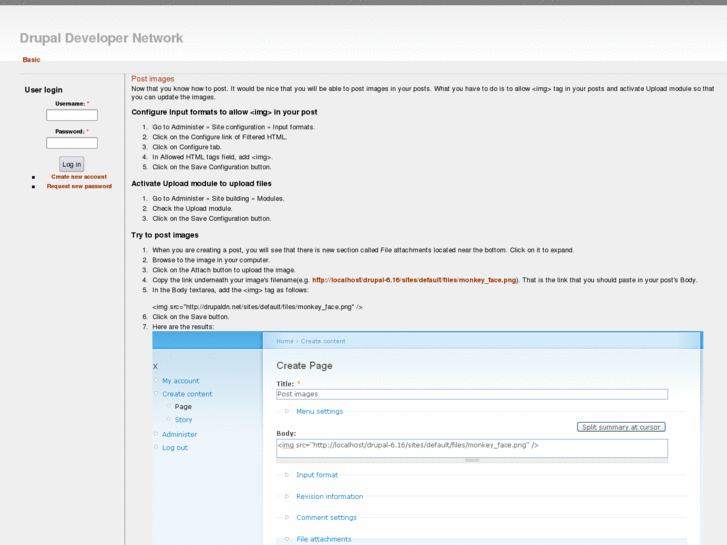Click Split summary at cursor button
Screen dimensions: 727x545
coord(621,427)
